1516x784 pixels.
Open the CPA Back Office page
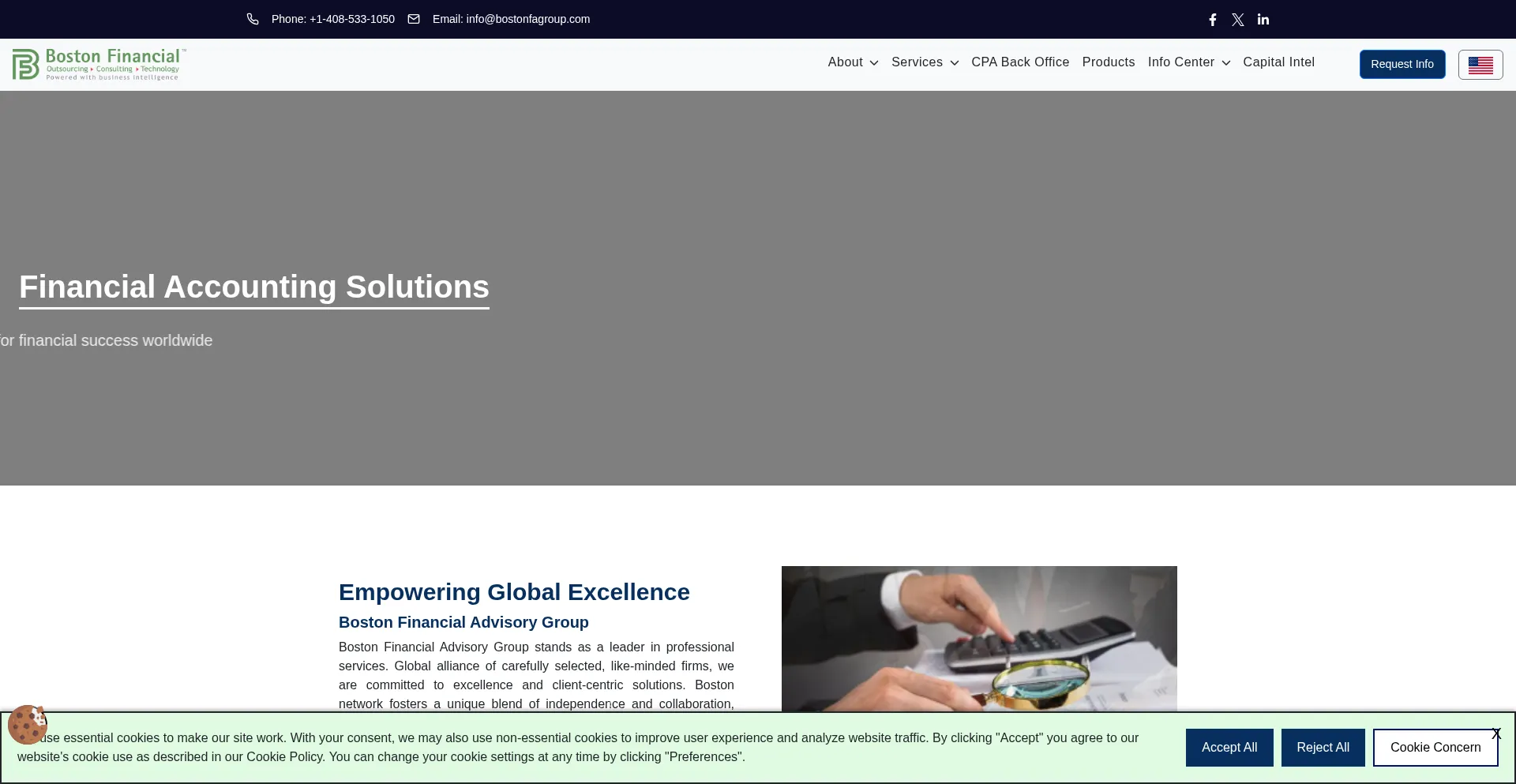tap(1020, 62)
